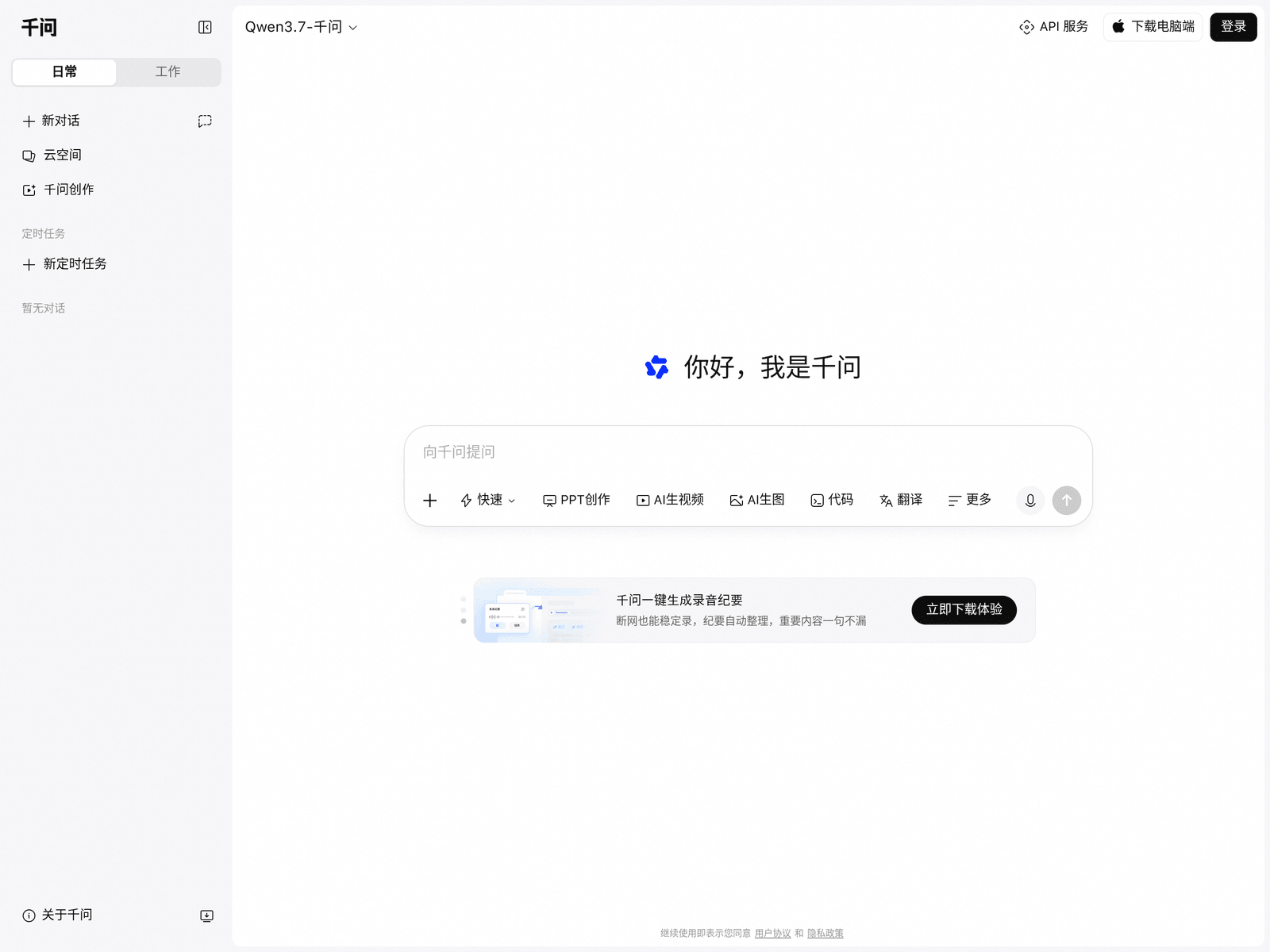Switch to the 日常 tab

[x=64, y=72]
